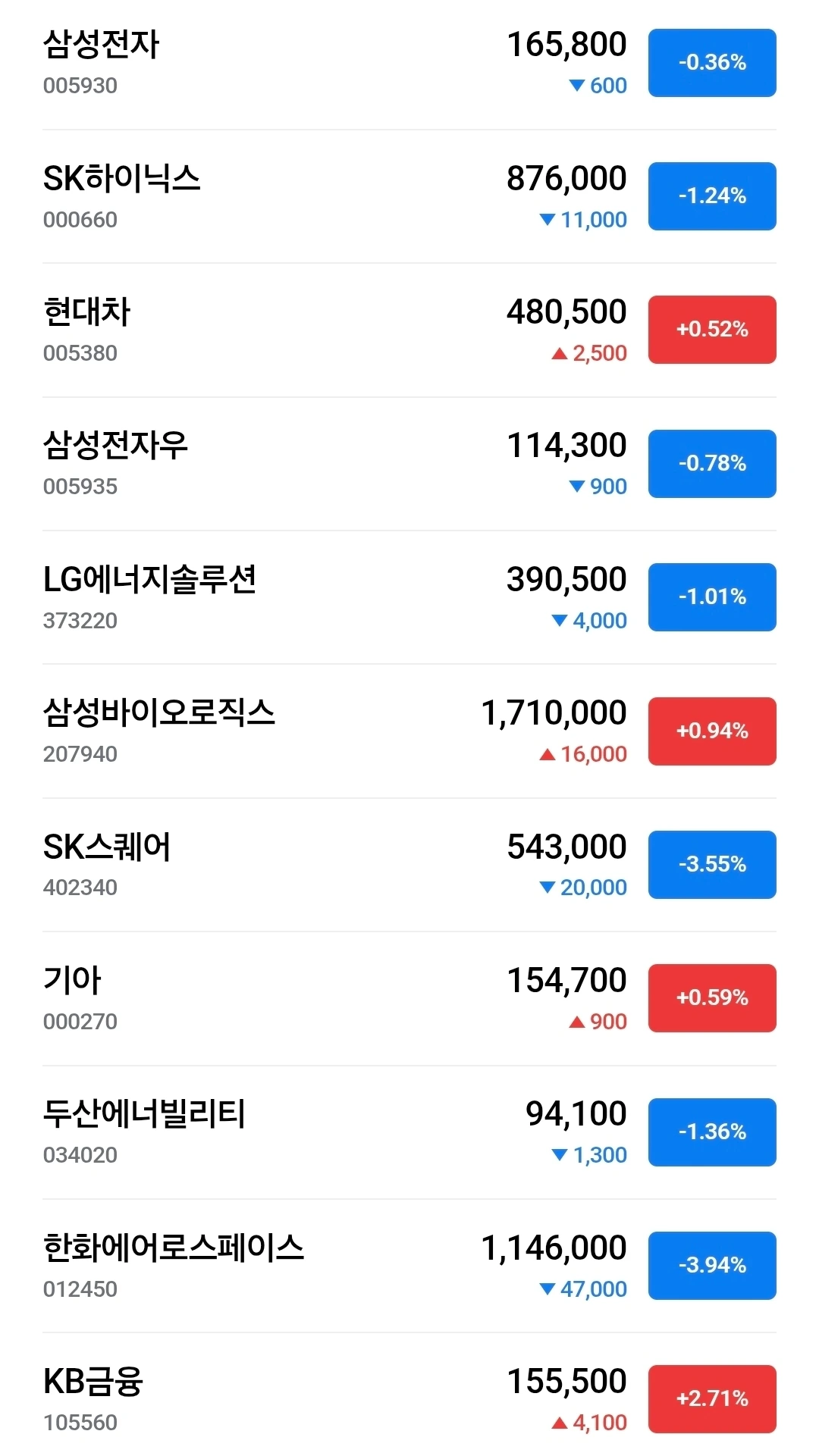Open SK스퀘어 stock details
The height and width of the screenshot is (1456, 819).
pos(409,865)
